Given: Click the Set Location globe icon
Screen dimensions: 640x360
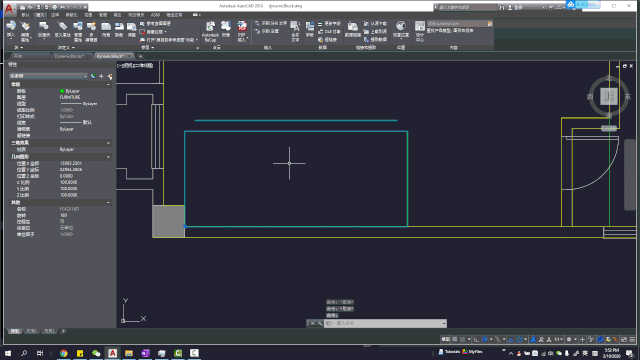Looking at the screenshot, I should click(x=400, y=30).
